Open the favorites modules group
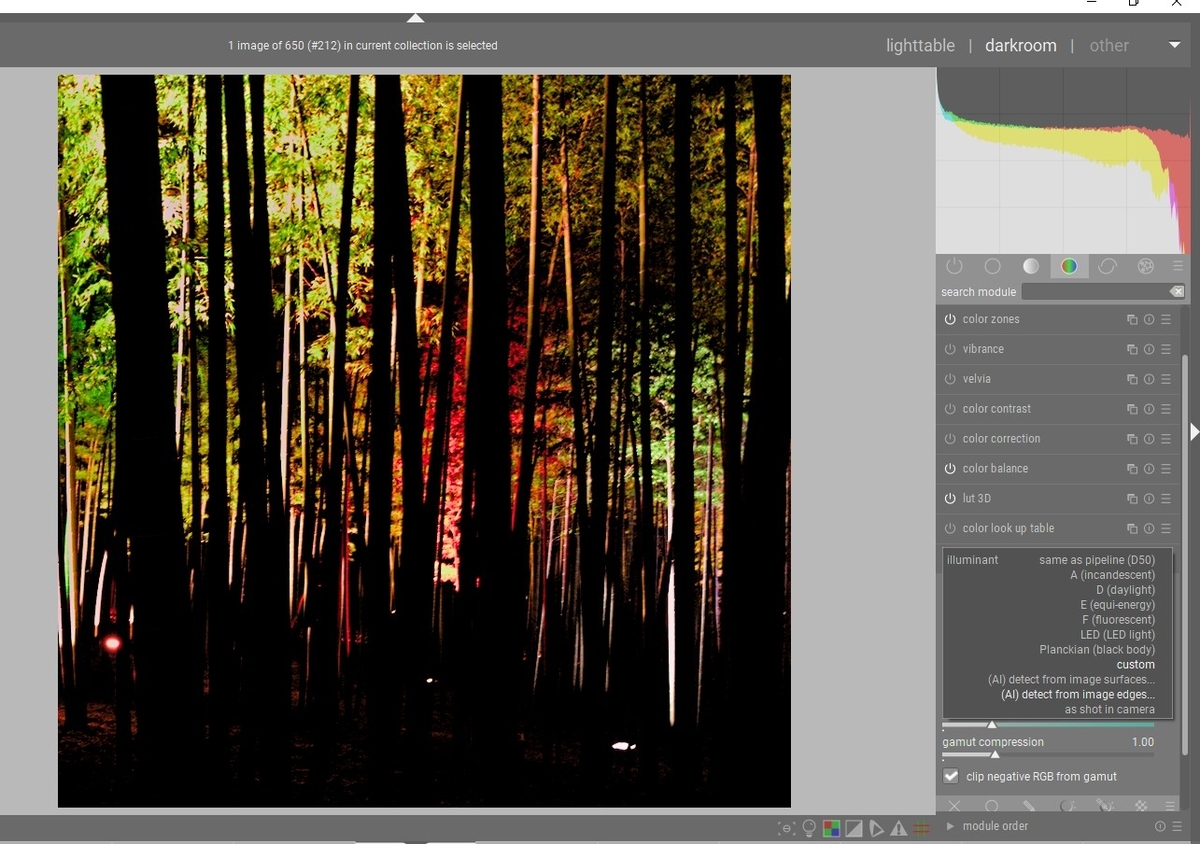1200x844 pixels. pos(992,266)
